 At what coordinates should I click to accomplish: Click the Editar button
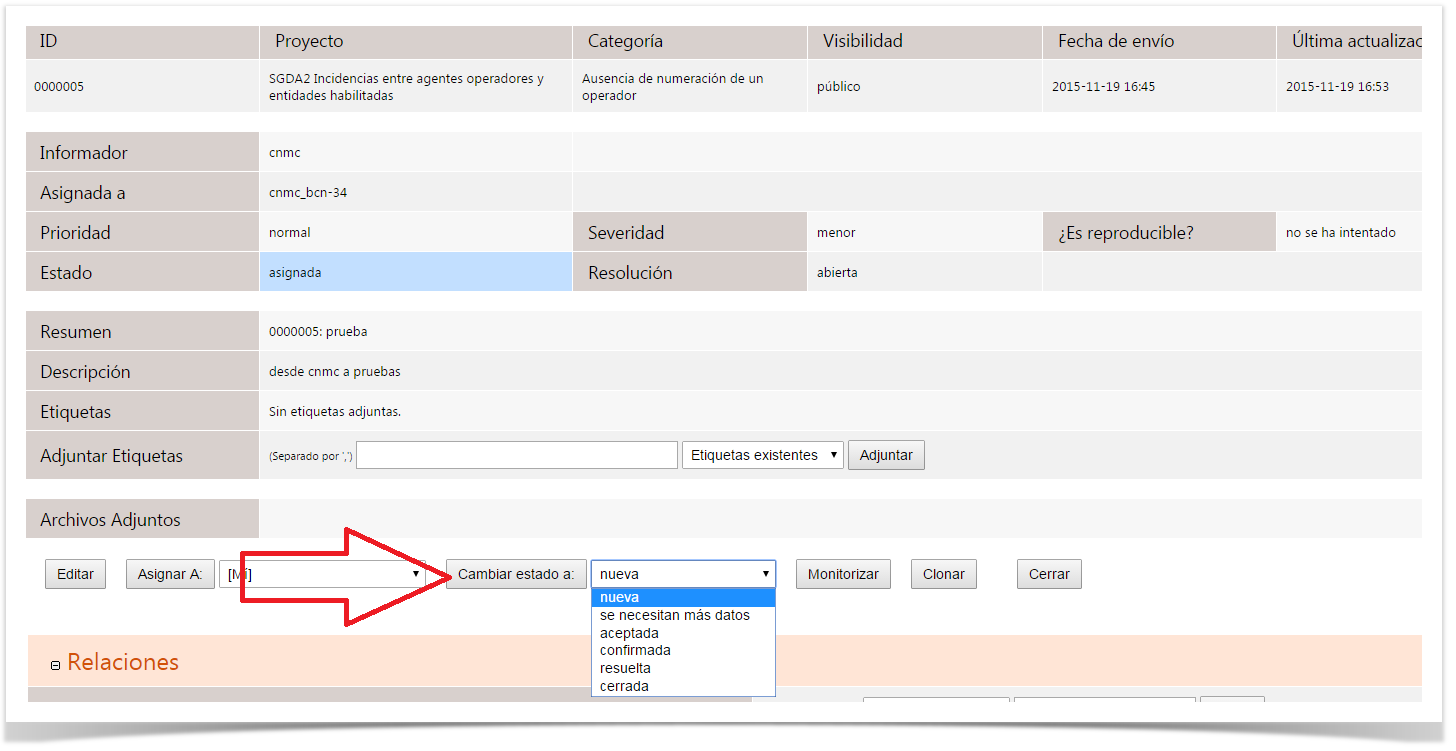tap(75, 574)
